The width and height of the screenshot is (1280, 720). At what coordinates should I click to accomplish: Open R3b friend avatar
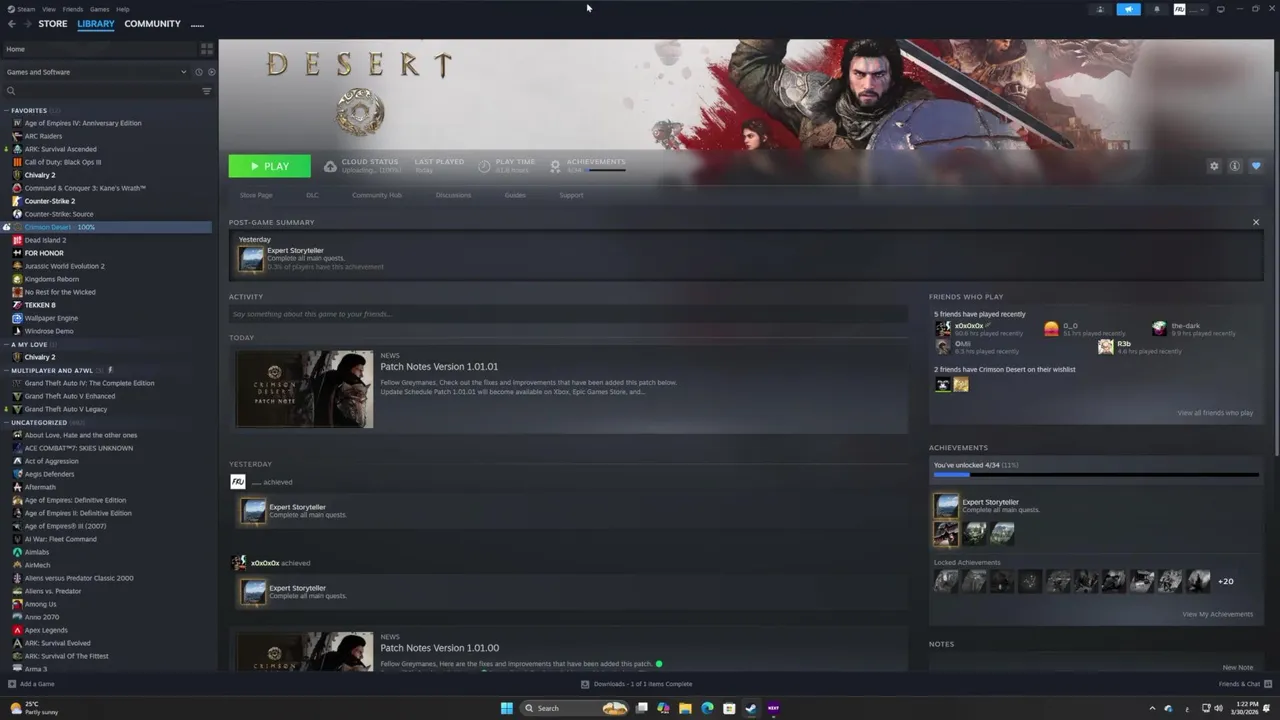[1106, 347]
